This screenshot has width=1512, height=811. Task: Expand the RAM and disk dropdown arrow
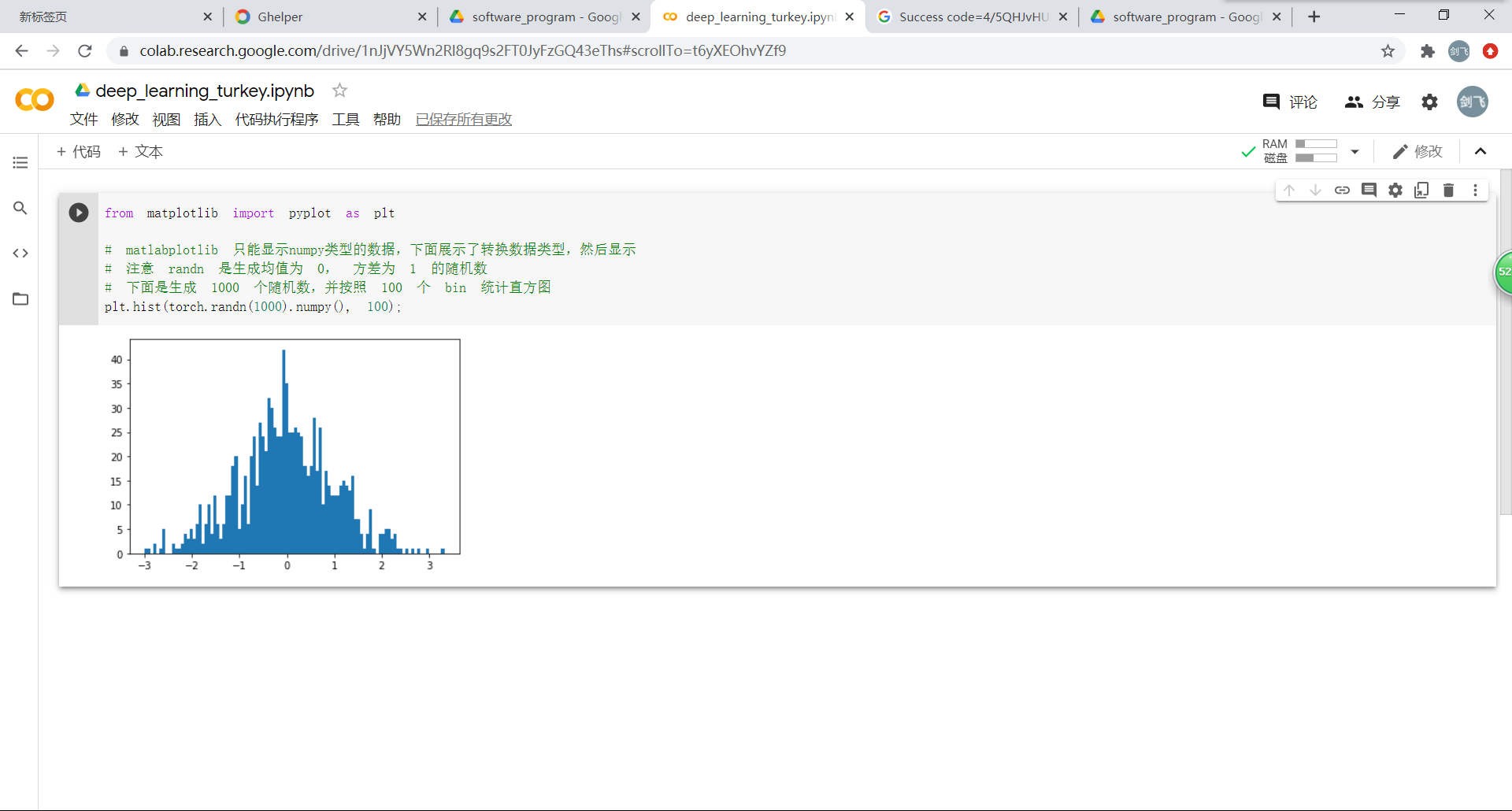(x=1354, y=151)
